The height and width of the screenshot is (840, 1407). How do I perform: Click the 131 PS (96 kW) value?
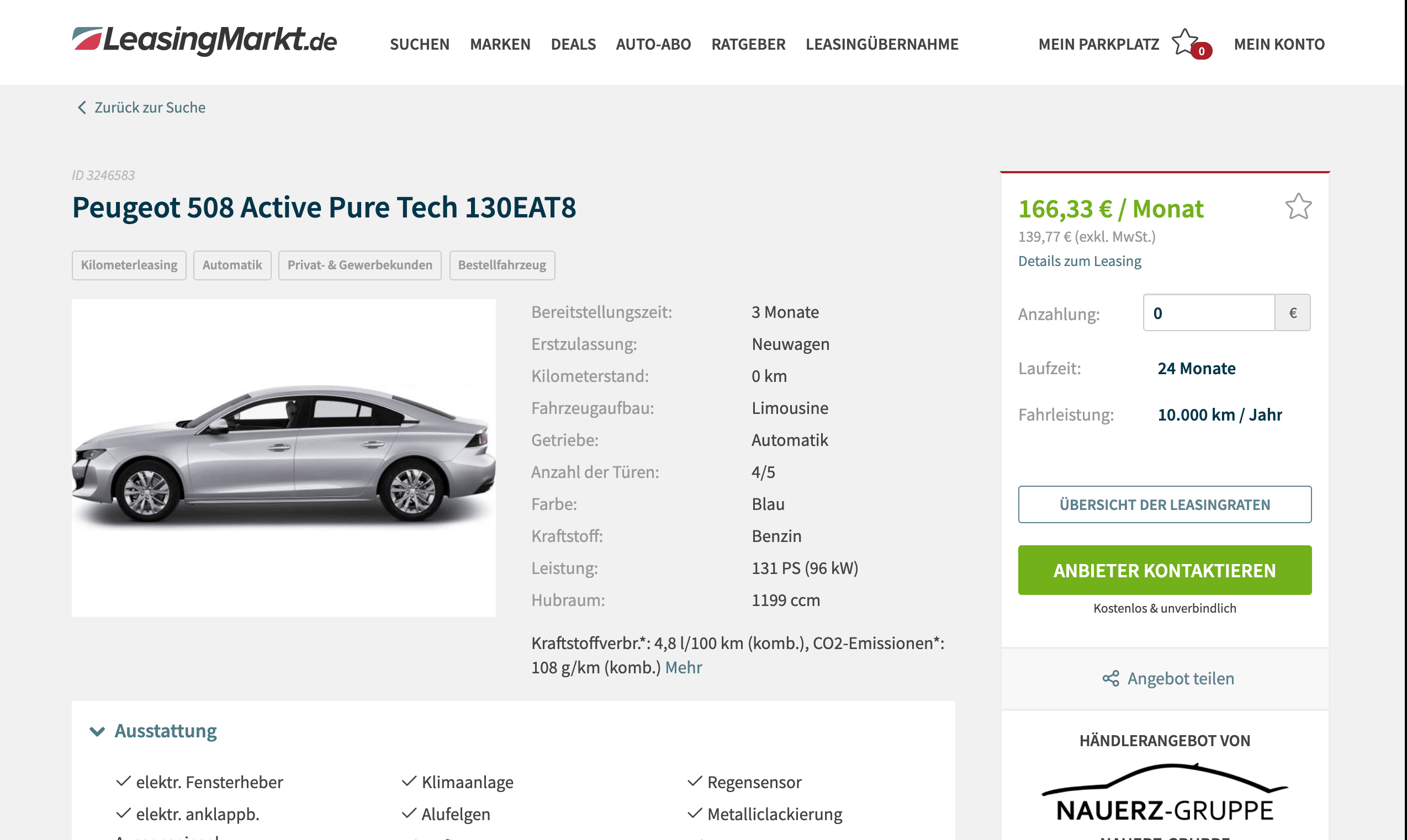pos(805,568)
